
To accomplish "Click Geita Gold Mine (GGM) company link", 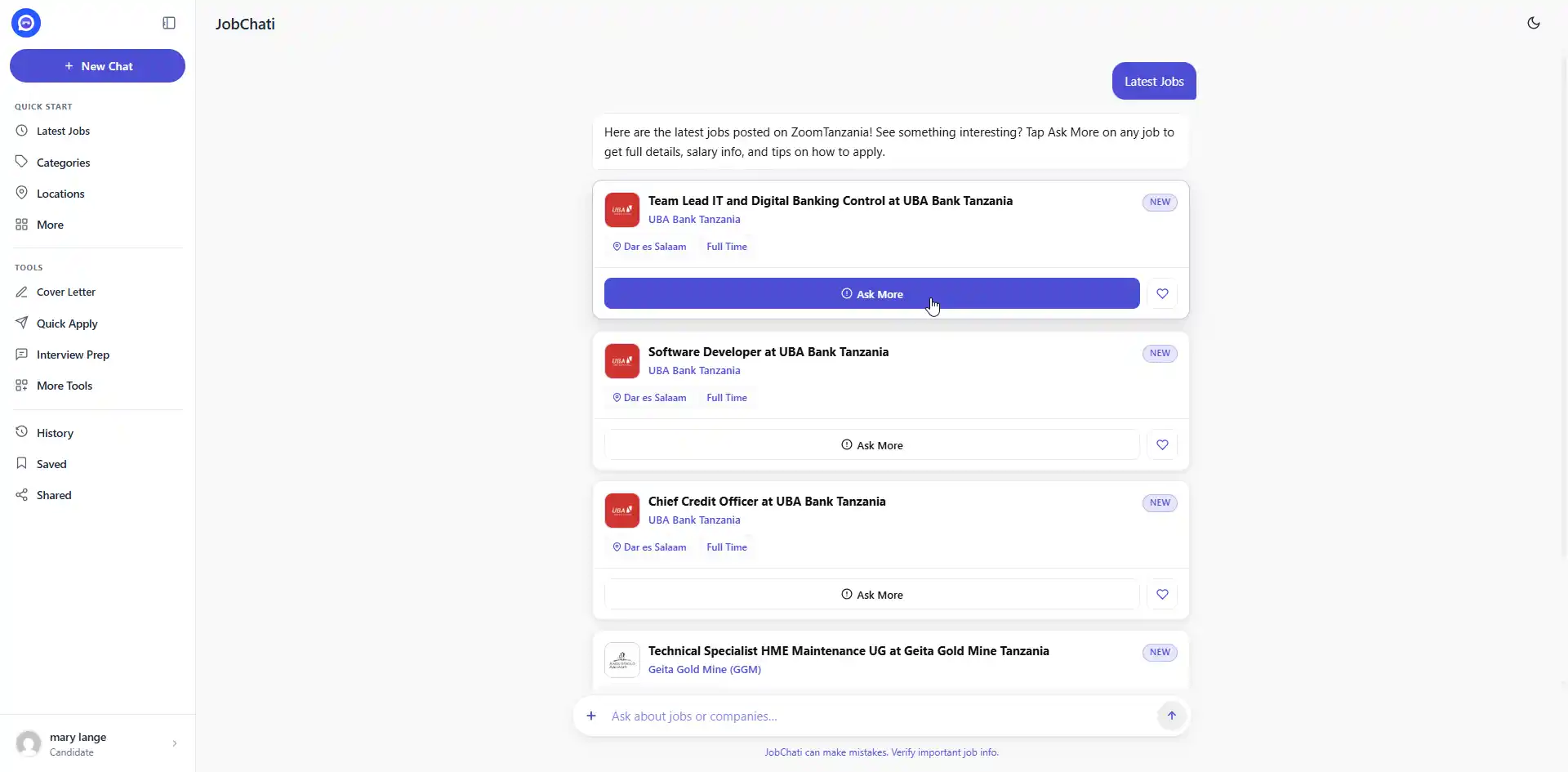I will tap(705, 670).
